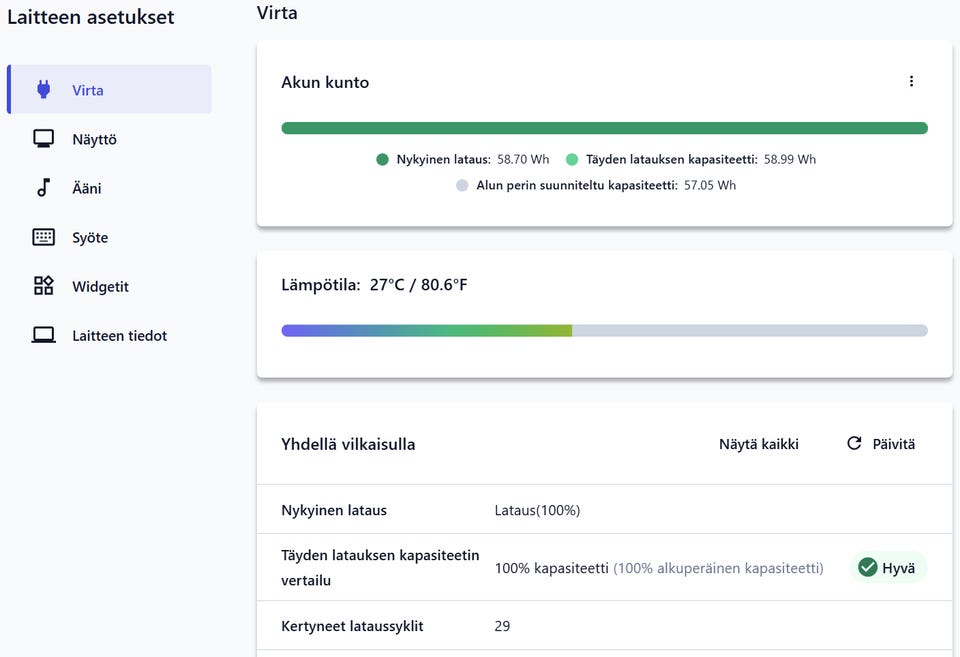Click the Päivitä button label
The height and width of the screenshot is (657, 960).
coord(894,444)
